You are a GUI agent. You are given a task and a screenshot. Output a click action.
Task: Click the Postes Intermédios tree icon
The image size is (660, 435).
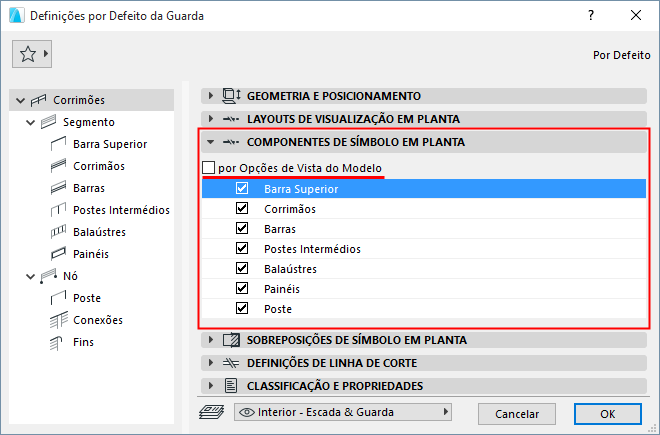(x=57, y=210)
